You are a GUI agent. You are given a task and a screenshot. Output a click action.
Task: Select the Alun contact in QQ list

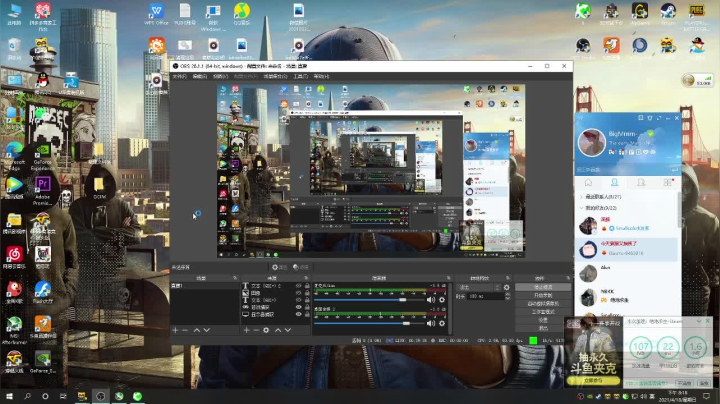(x=627, y=274)
